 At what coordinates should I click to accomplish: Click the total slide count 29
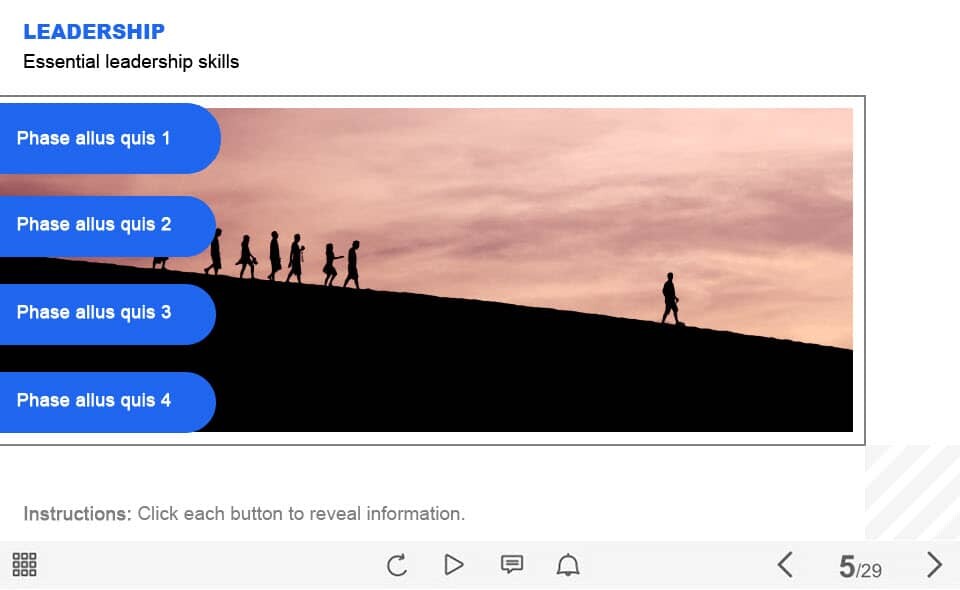870,571
